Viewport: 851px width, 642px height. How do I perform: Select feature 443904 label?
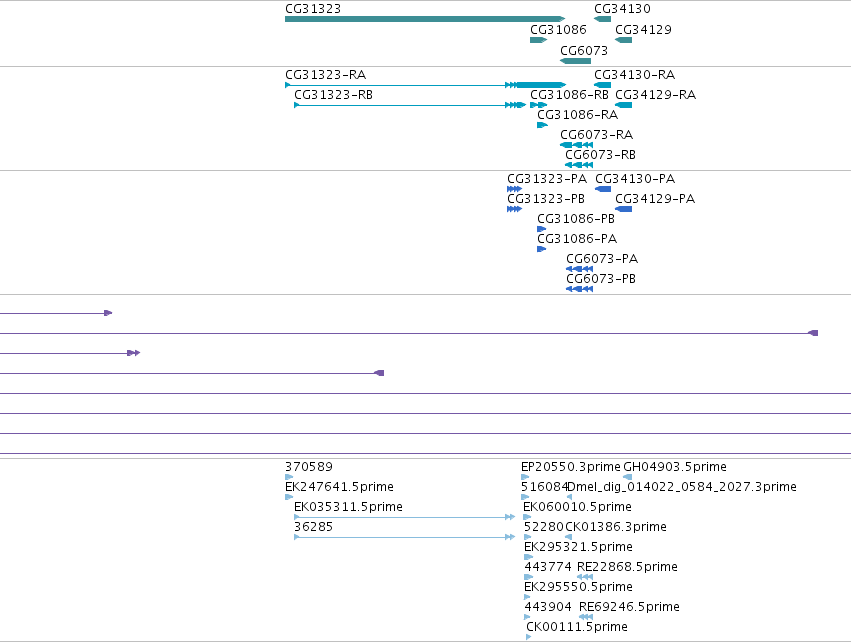click(548, 608)
